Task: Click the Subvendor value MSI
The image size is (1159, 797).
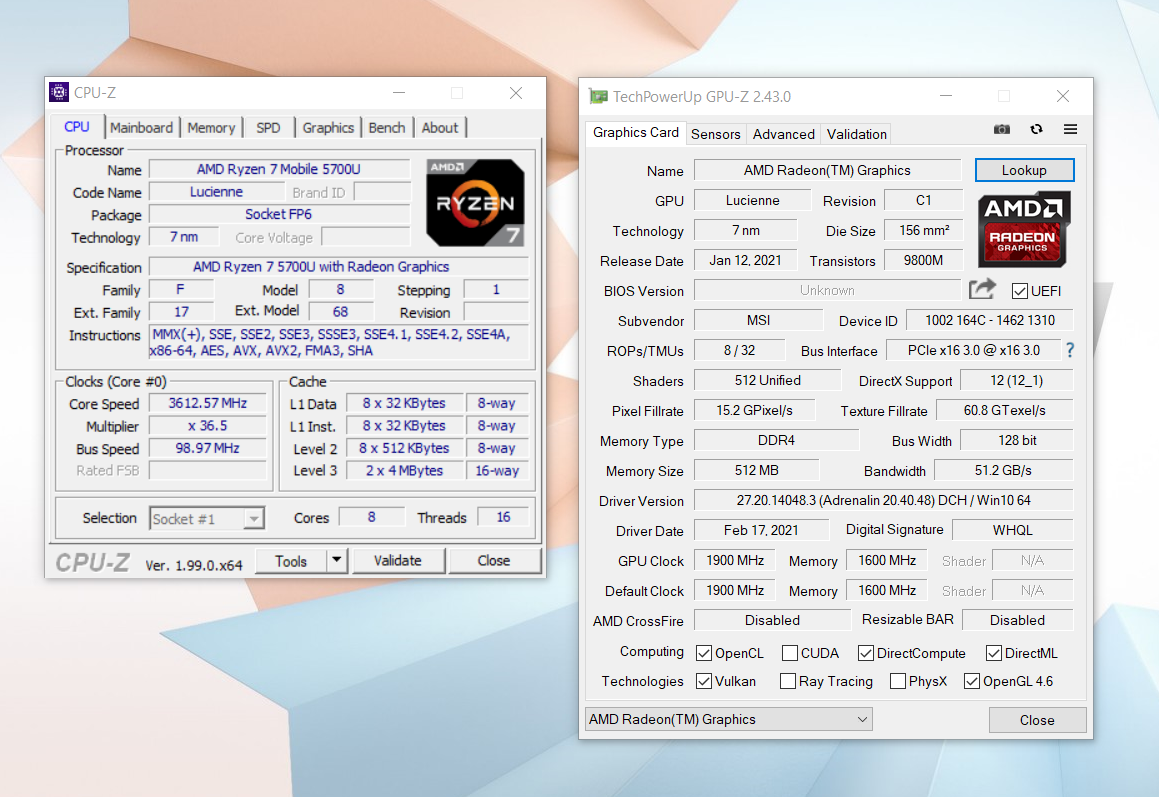Action: point(758,320)
